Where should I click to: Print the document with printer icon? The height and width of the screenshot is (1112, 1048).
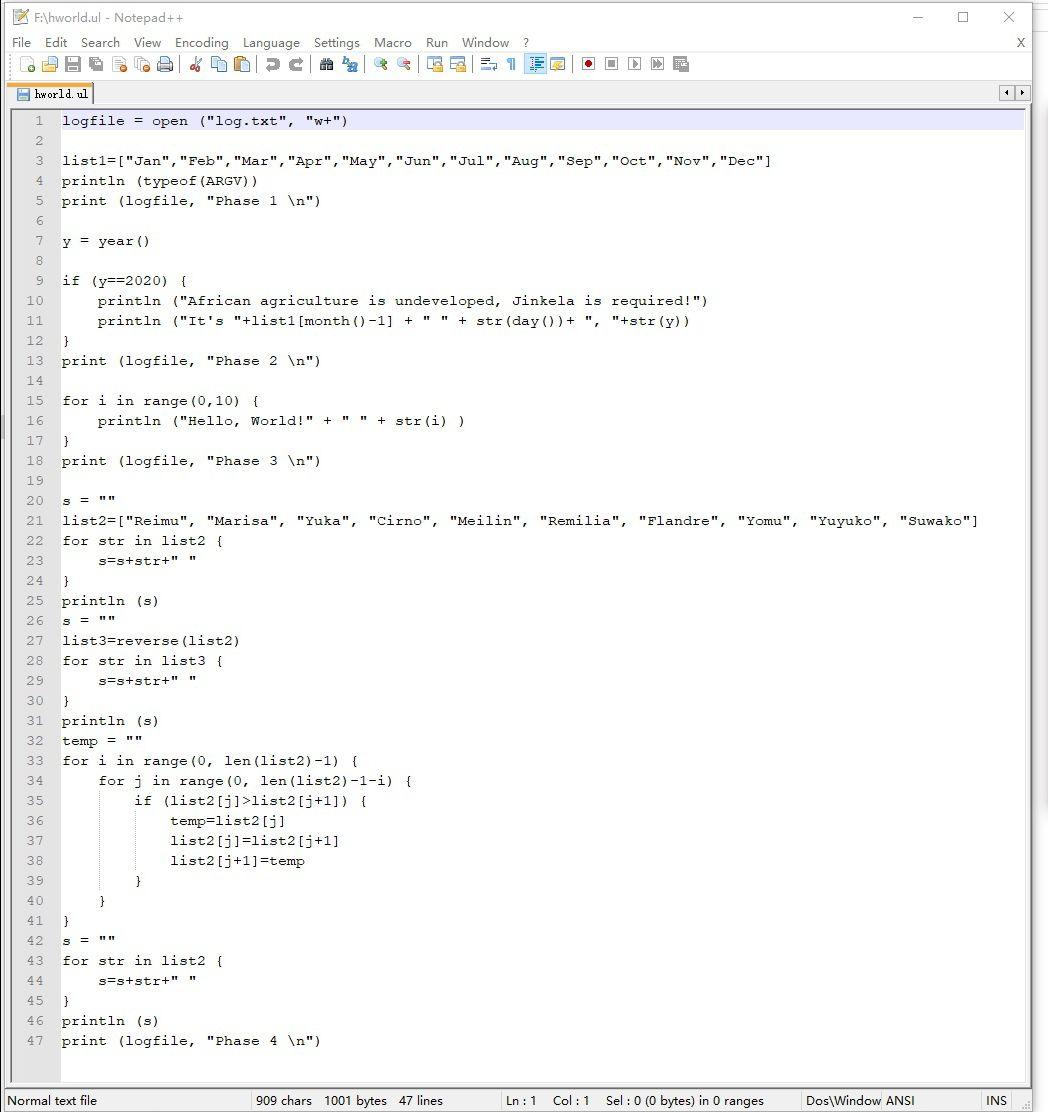click(x=165, y=65)
